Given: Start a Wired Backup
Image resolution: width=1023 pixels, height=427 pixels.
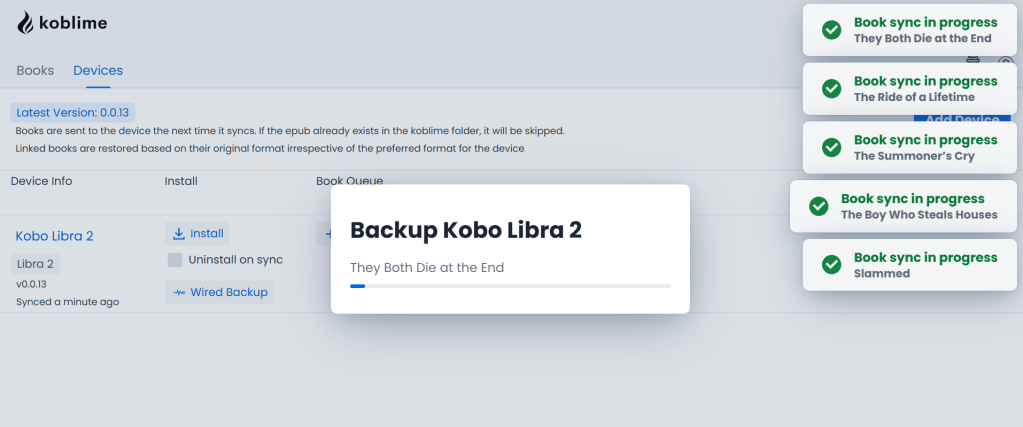Looking at the screenshot, I should pyautogui.click(x=219, y=293).
